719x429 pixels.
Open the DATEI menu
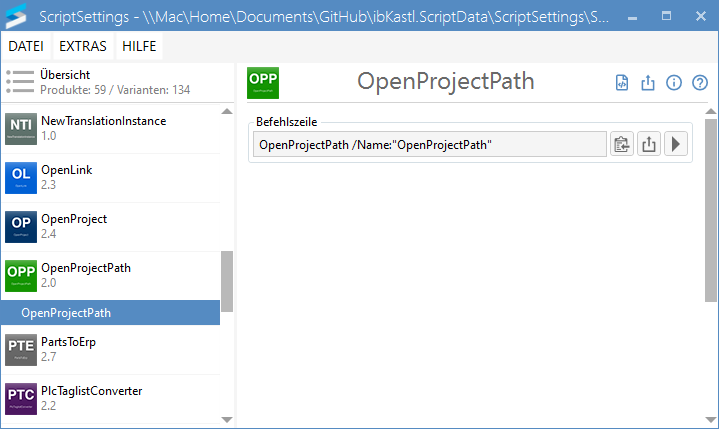coord(28,46)
